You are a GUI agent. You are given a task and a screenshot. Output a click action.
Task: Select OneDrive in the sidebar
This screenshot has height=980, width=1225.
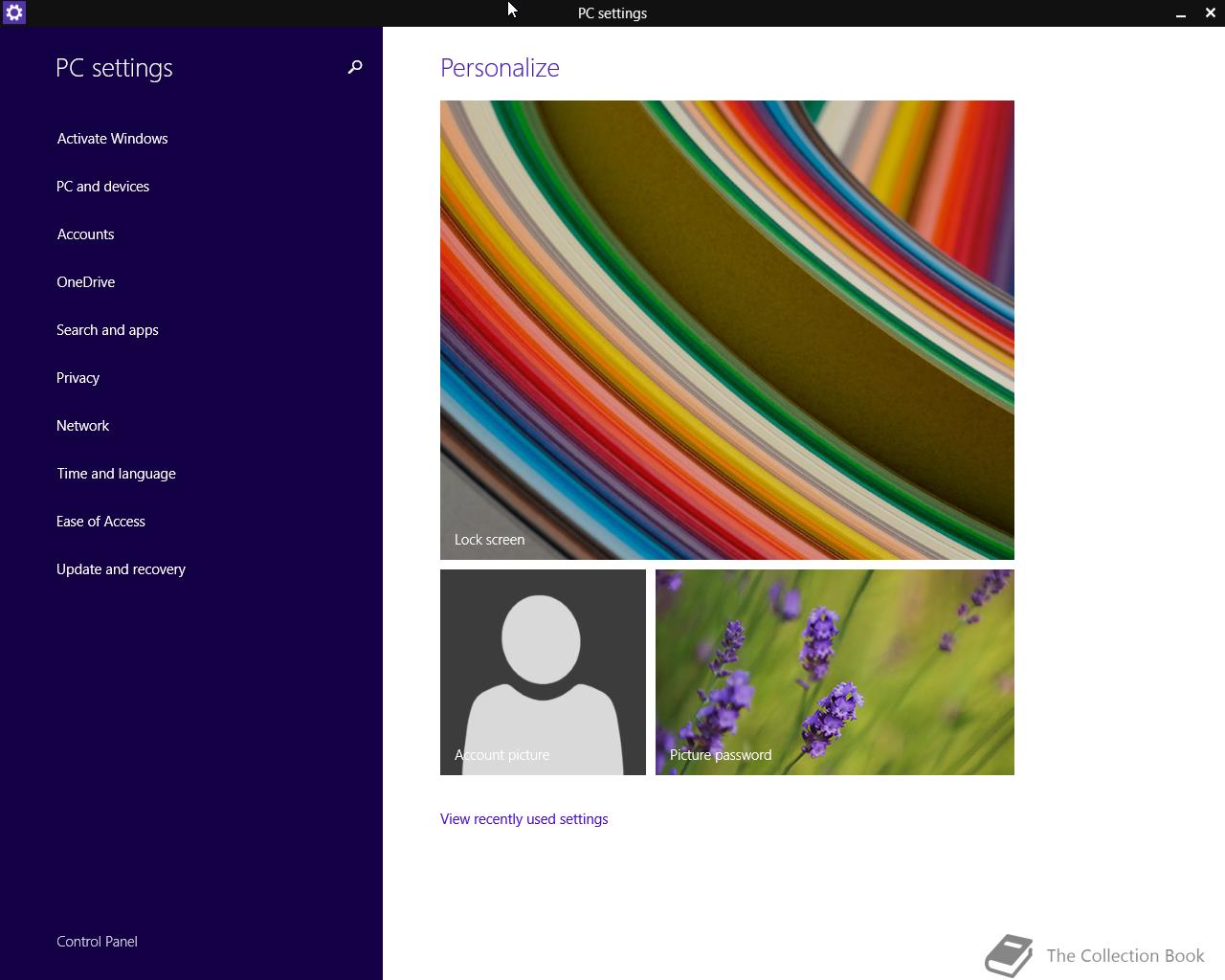click(x=85, y=282)
